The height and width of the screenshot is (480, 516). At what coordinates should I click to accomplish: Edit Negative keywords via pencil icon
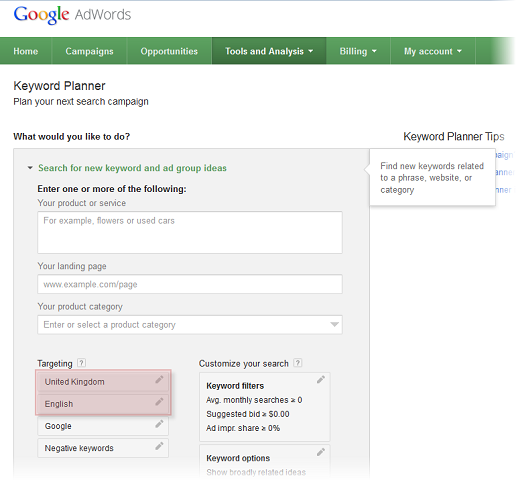click(x=159, y=446)
